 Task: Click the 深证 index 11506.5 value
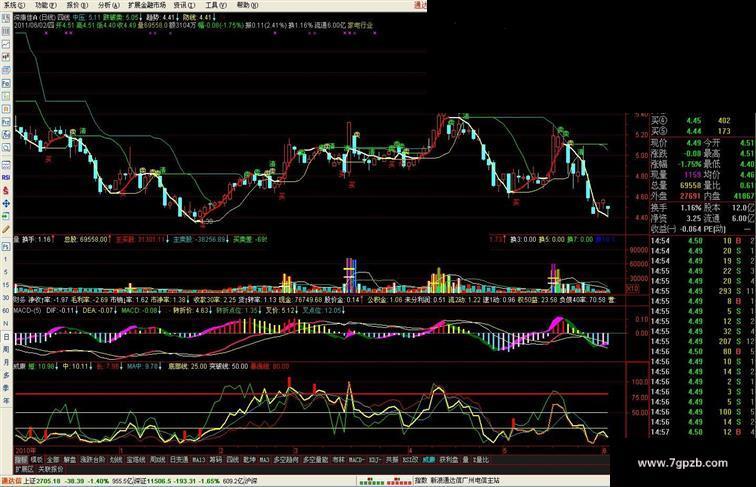tap(162, 481)
